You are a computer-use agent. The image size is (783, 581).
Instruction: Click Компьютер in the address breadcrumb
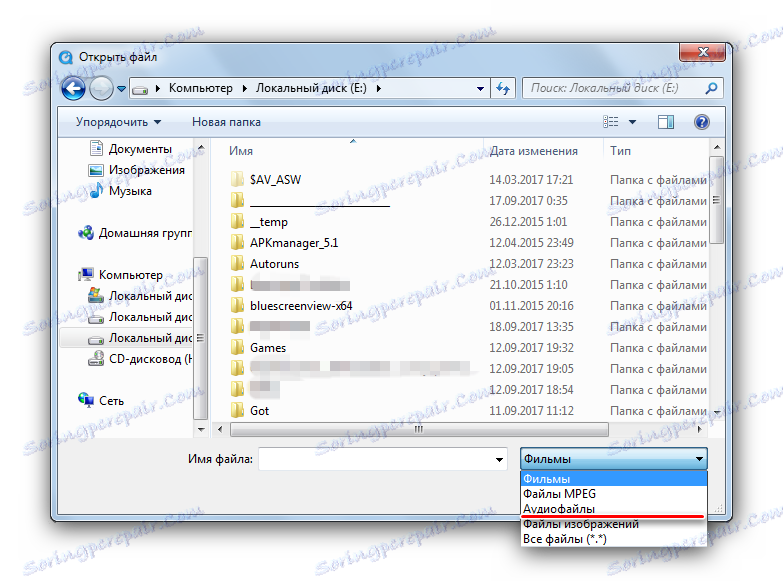pyautogui.click(x=200, y=88)
